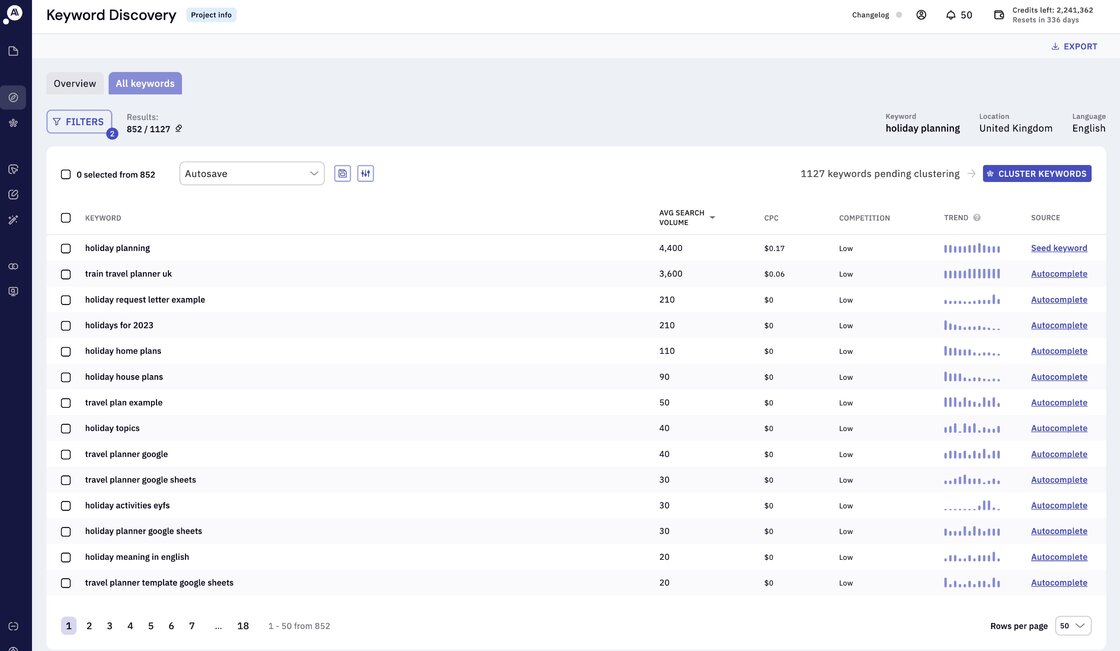This screenshot has width=1120, height=651.
Task: Click the save icon next to Autosave
Action: click(x=342, y=174)
